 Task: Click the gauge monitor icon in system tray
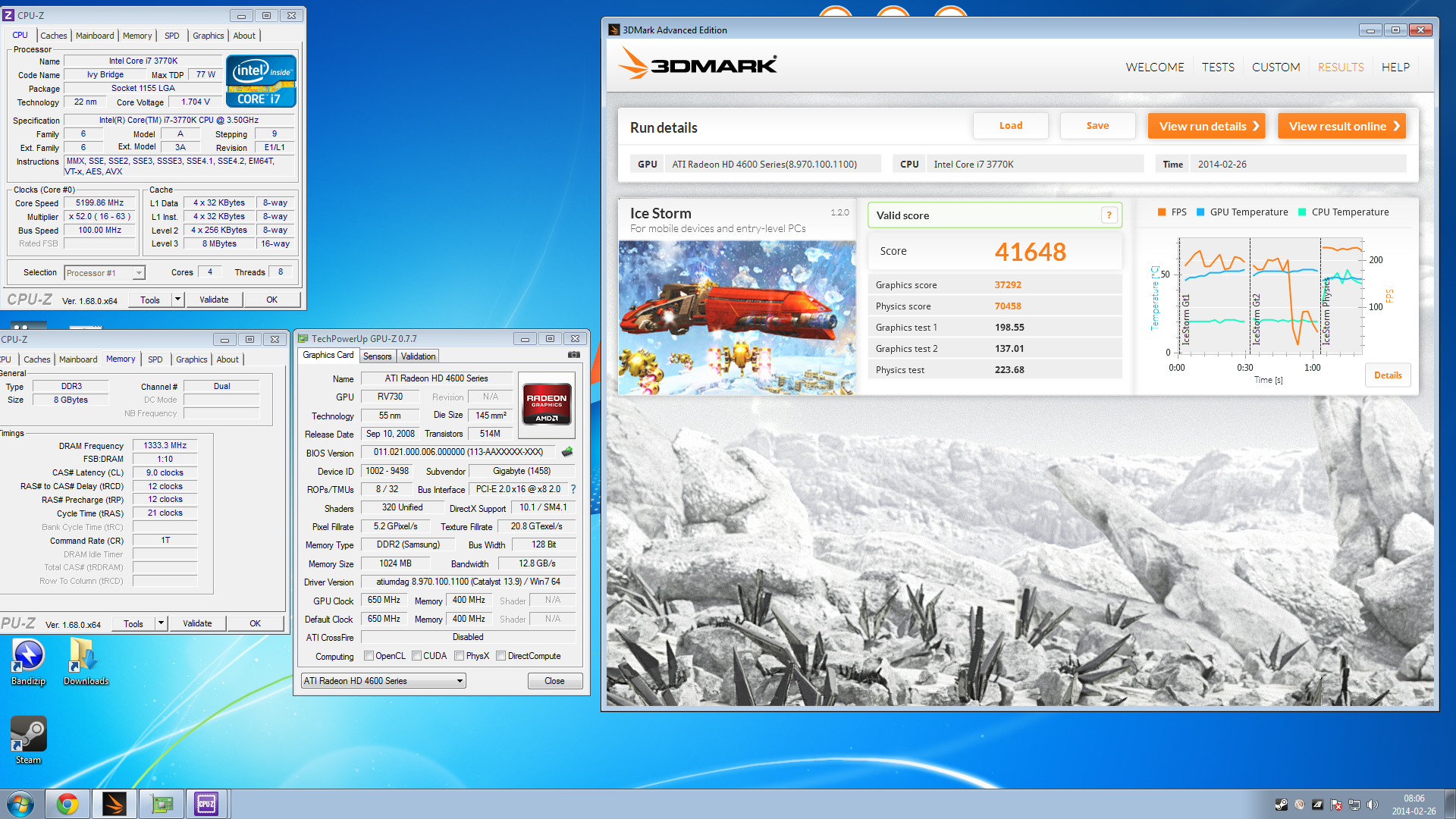[x=1300, y=805]
